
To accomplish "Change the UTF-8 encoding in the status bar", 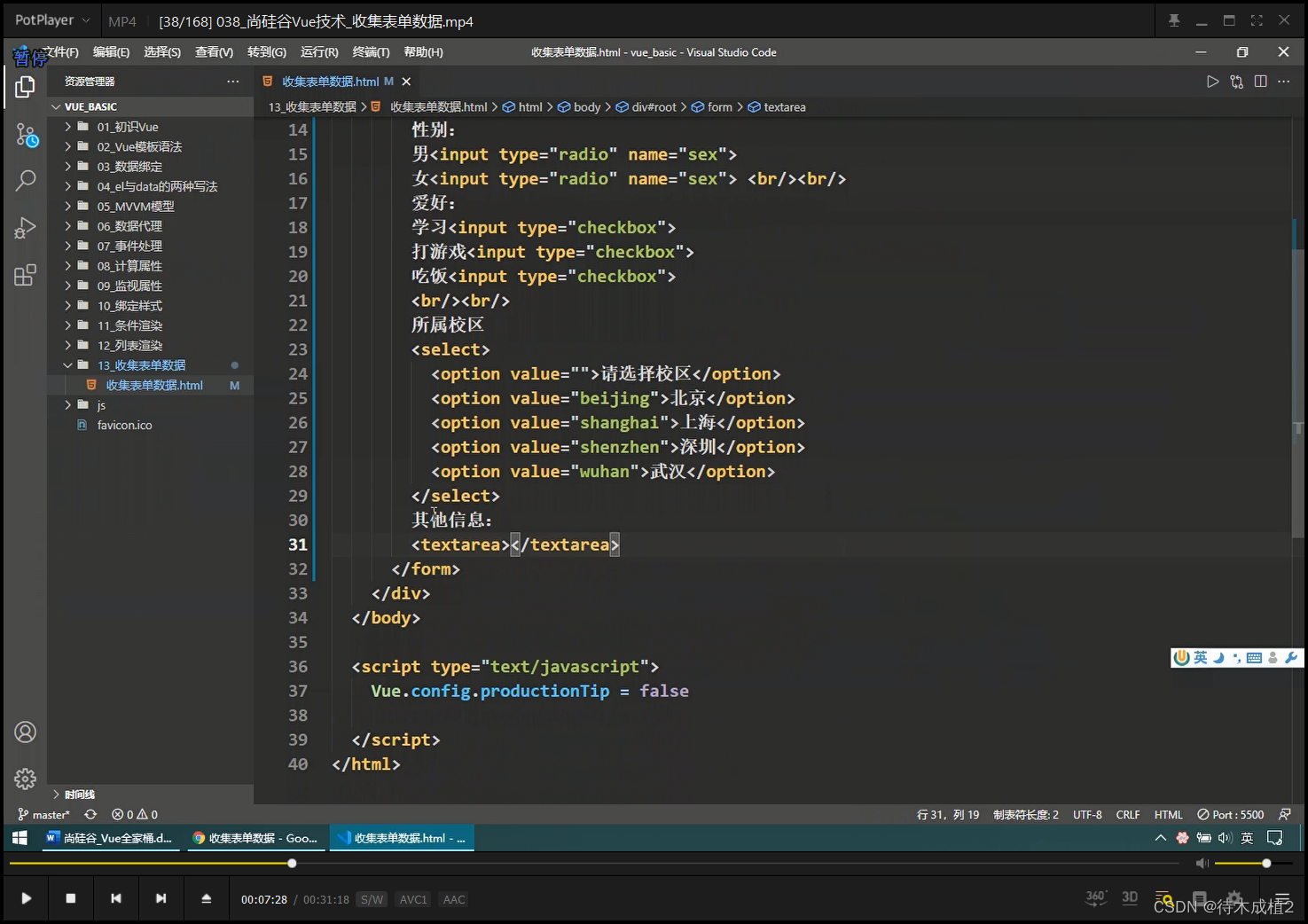I will pos(1087,814).
